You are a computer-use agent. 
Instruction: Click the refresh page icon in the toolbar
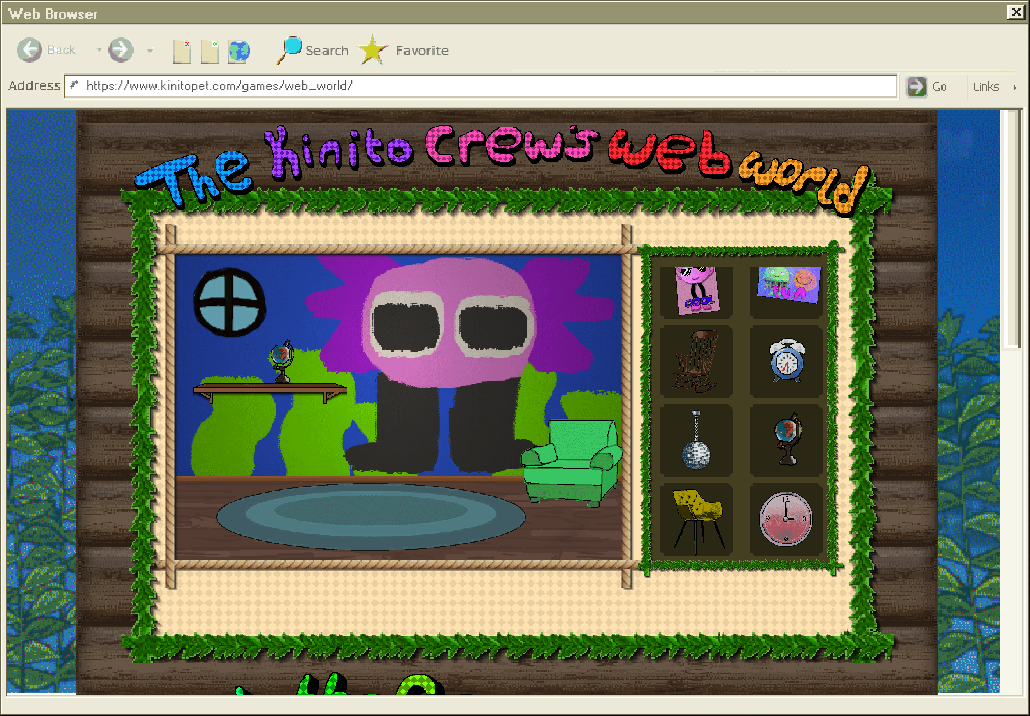click(210, 51)
